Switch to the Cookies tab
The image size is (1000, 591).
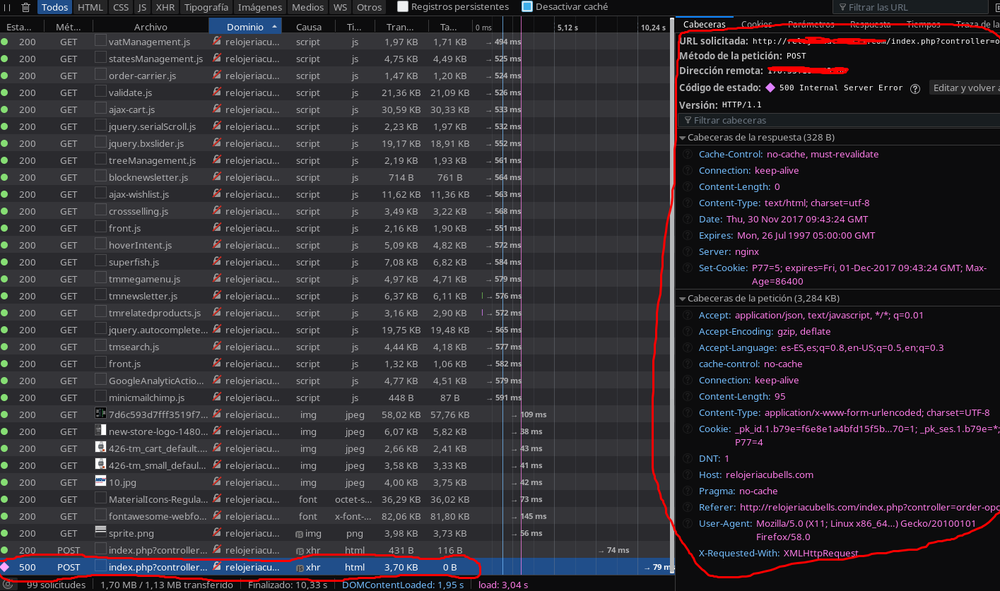[x=756, y=23]
